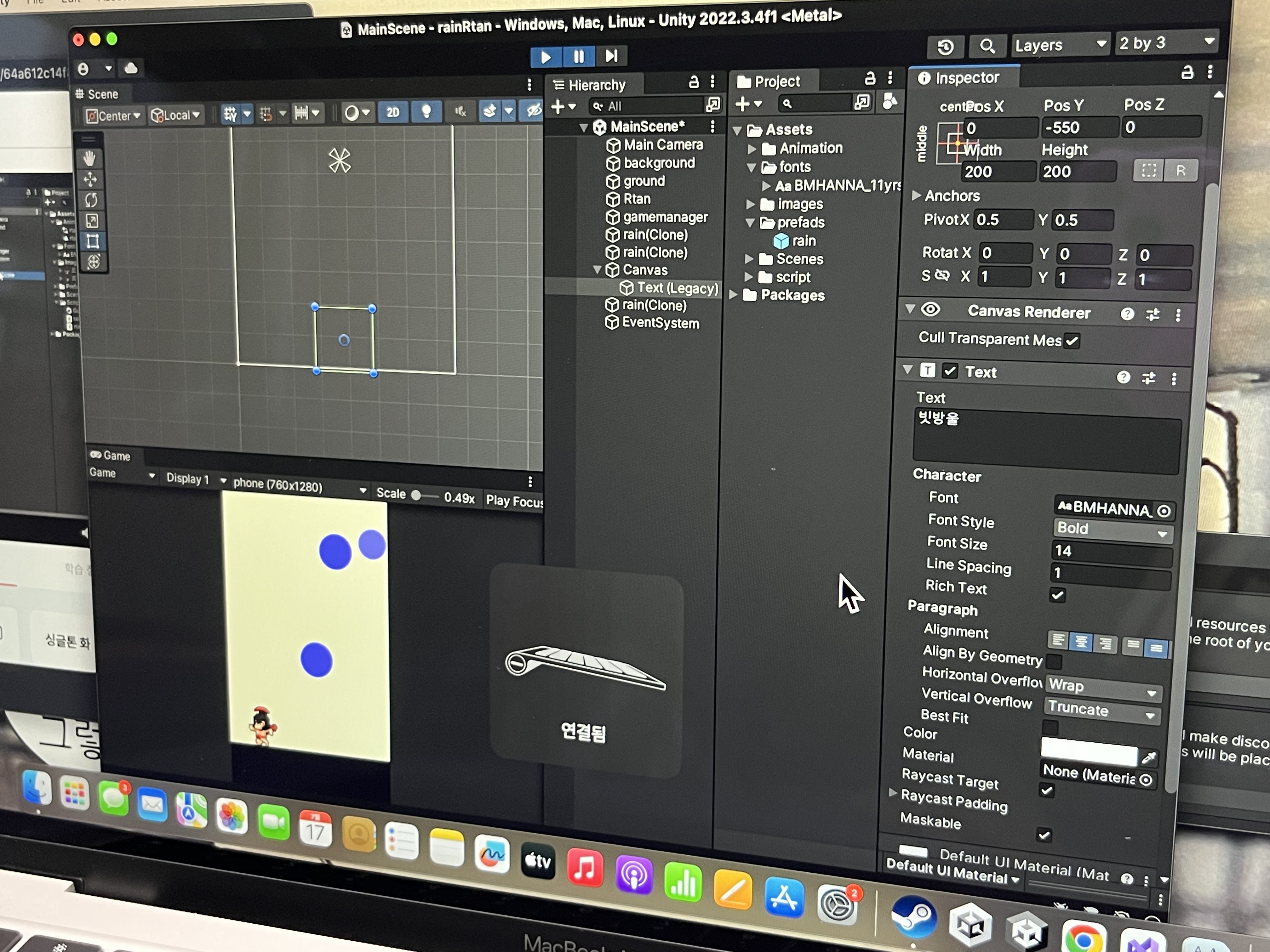
Task: Open the Layers dropdown
Action: pos(1061,45)
